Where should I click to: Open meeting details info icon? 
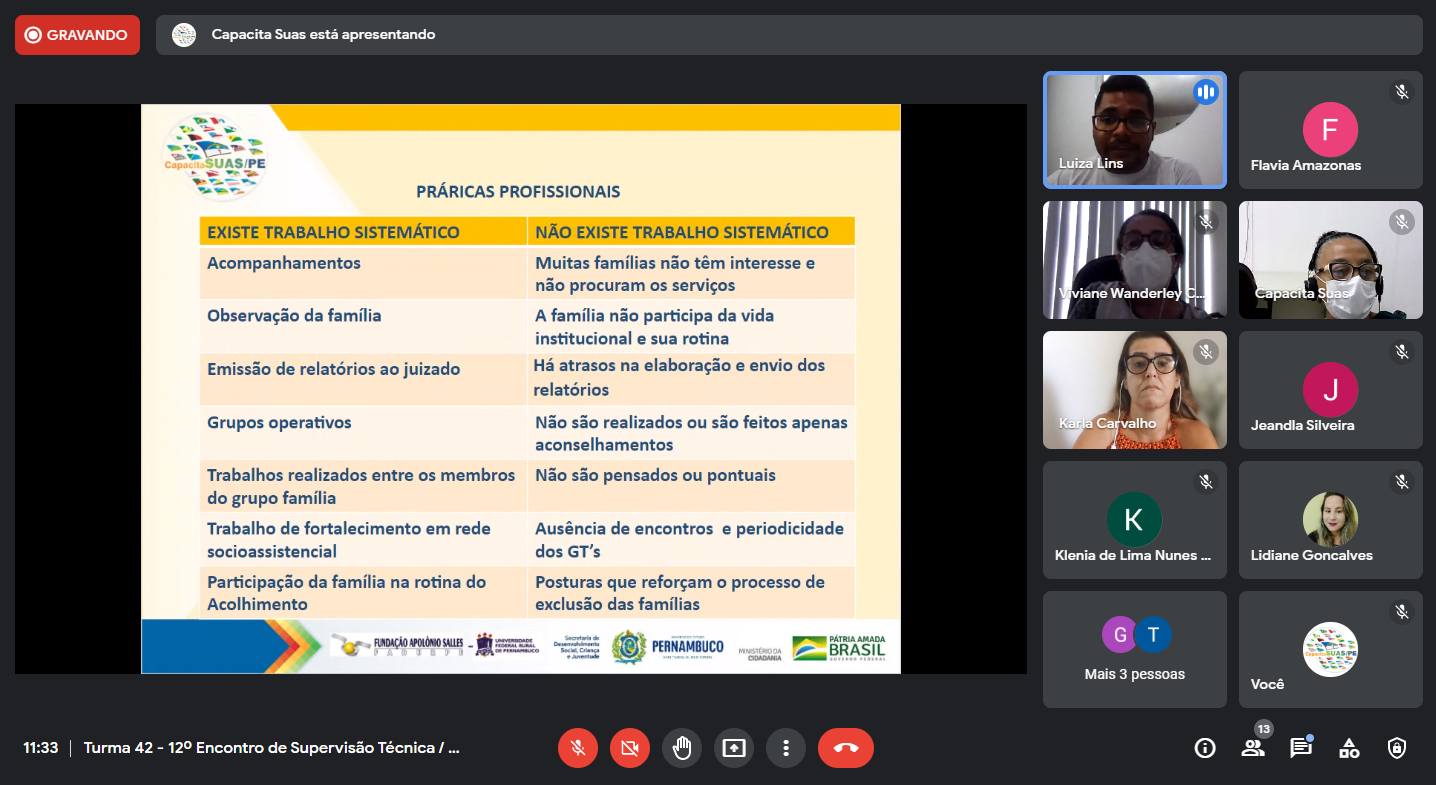(x=1205, y=748)
